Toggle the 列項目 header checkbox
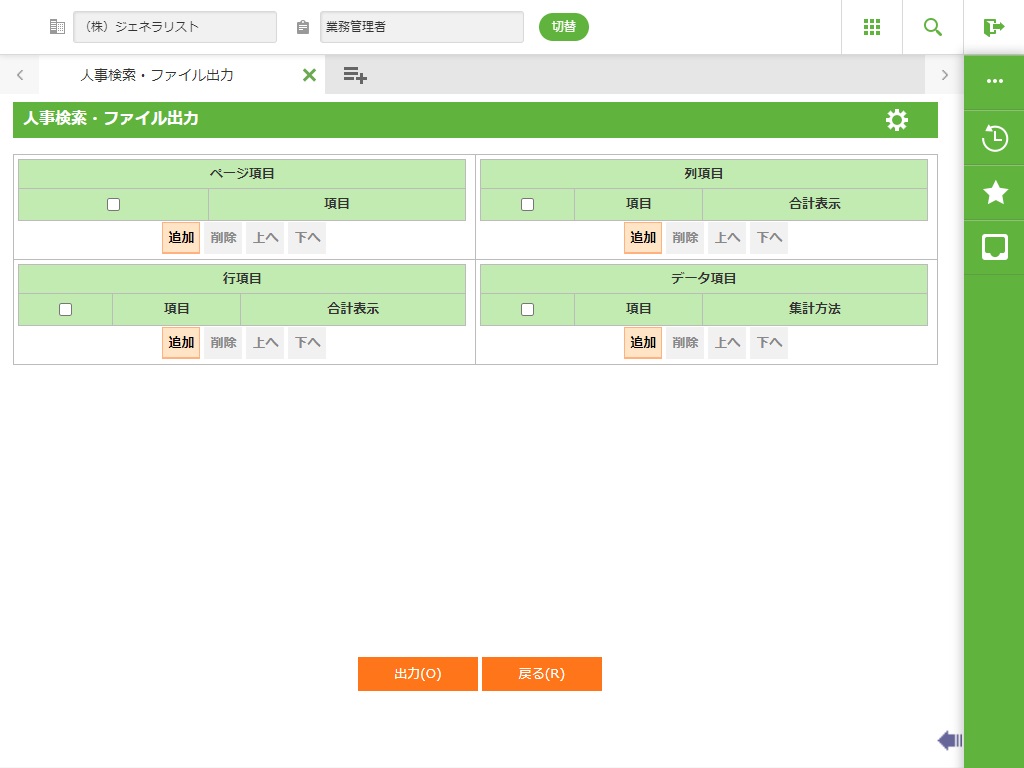 (x=527, y=204)
